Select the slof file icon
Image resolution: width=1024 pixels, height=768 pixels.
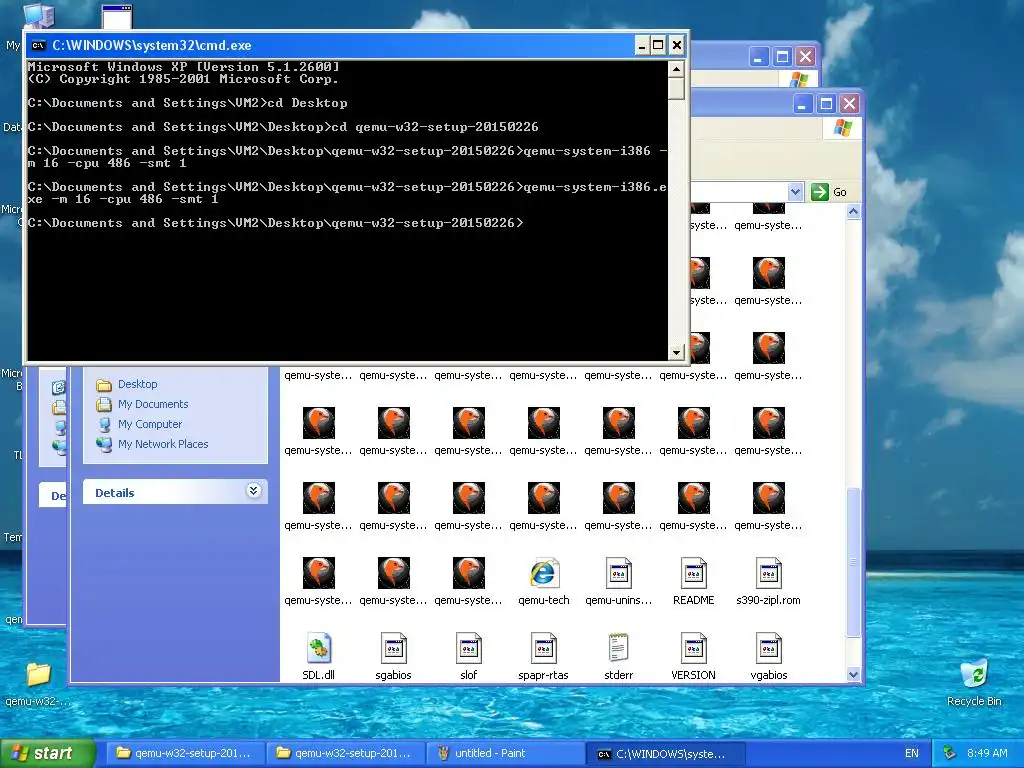coord(468,648)
